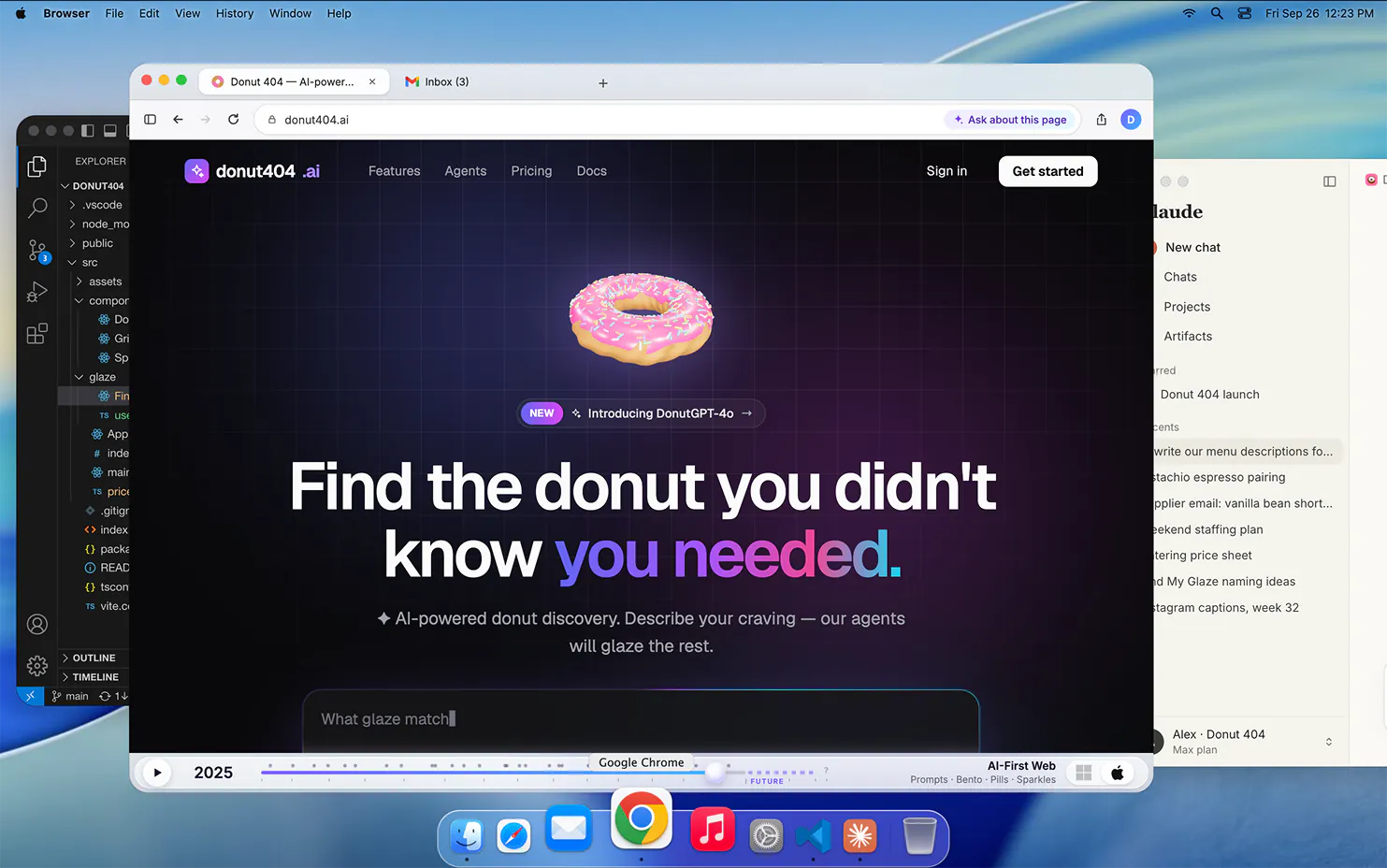Click the remote window icon in VS Code status bar
This screenshot has height=868, width=1387.
[30, 696]
